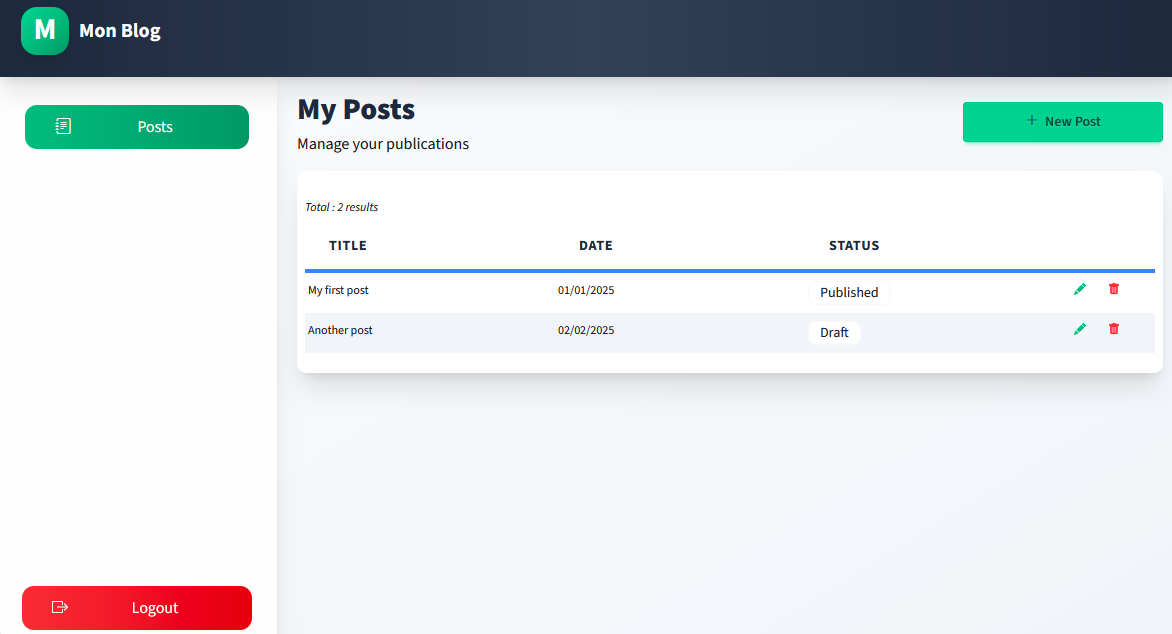Open the "My first post" title
1172x634 pixels.
click(x=338, y=291)
